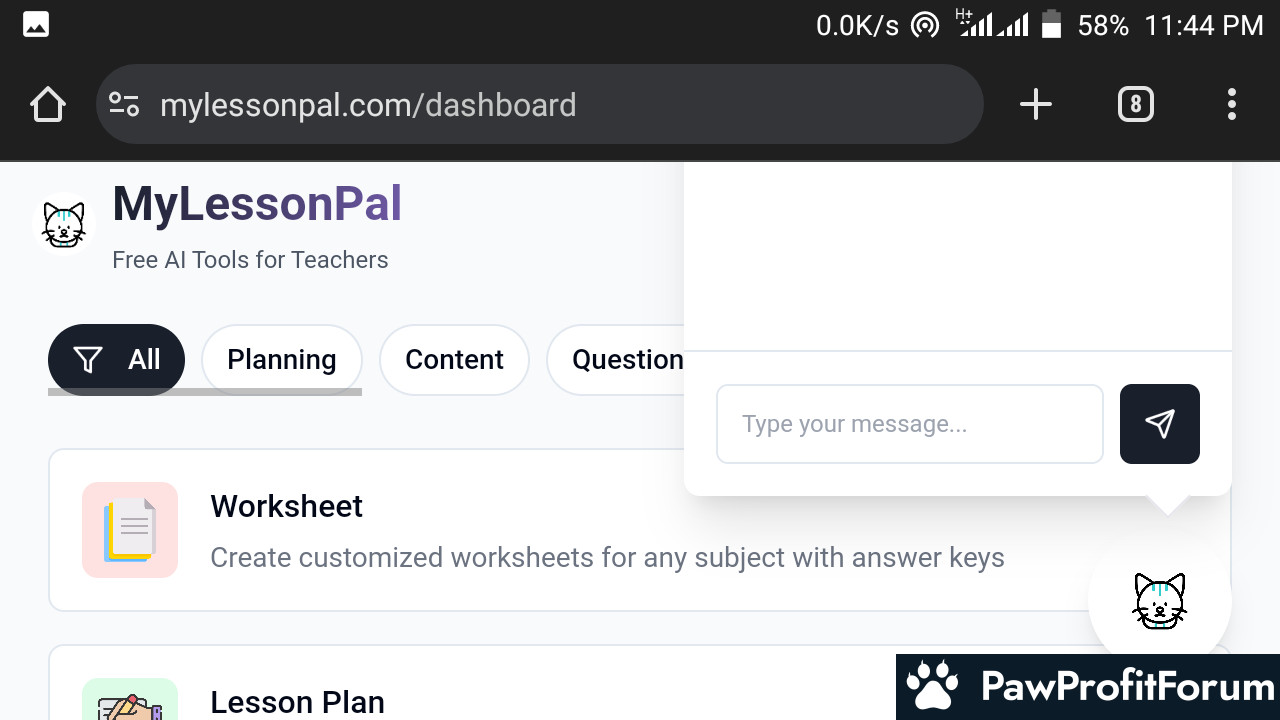Click the MyLessonPal heading text
1280x720 pixels.
[257, 204]
